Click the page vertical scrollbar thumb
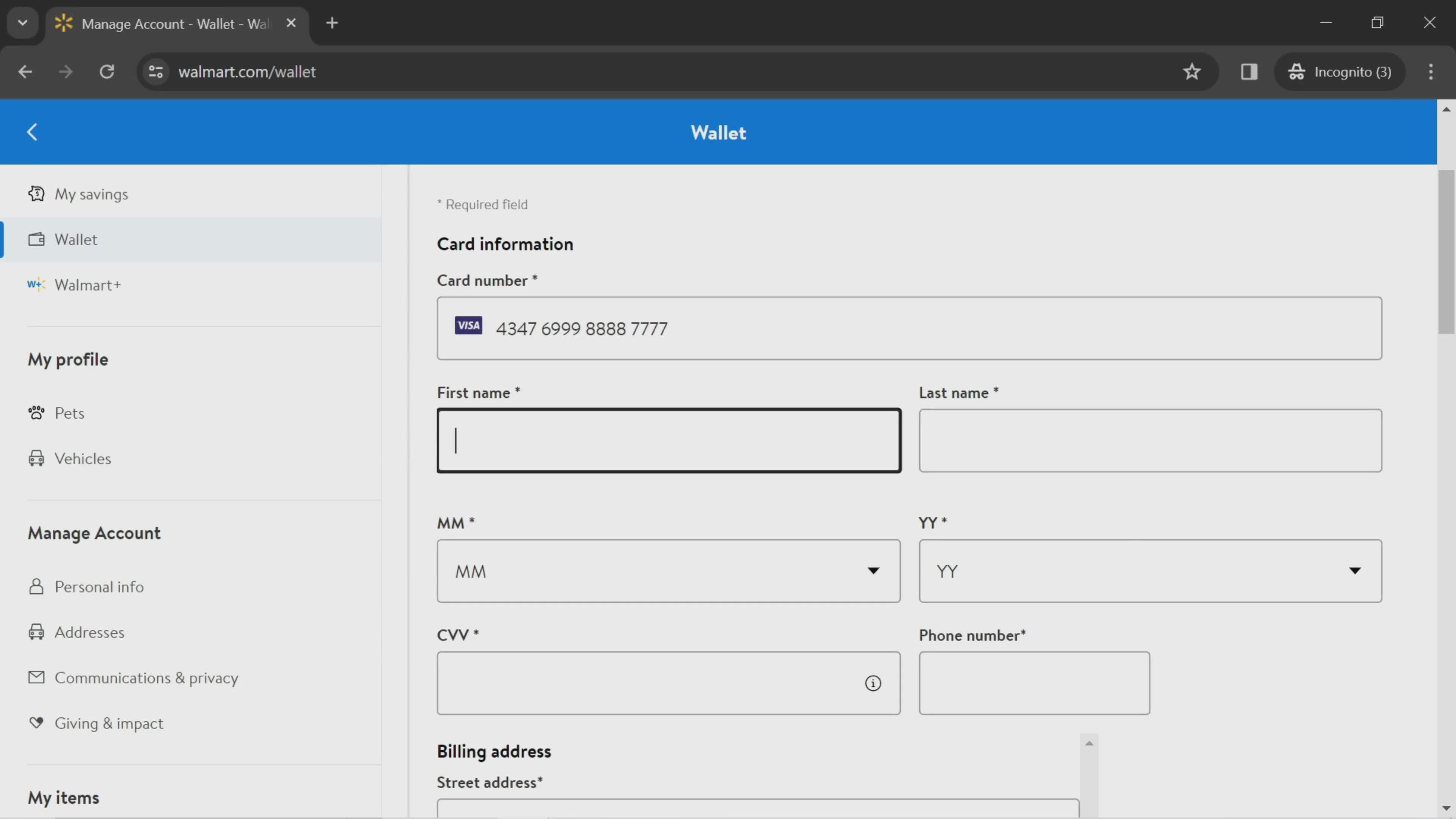1456x819 pixels. point(1447,251)
